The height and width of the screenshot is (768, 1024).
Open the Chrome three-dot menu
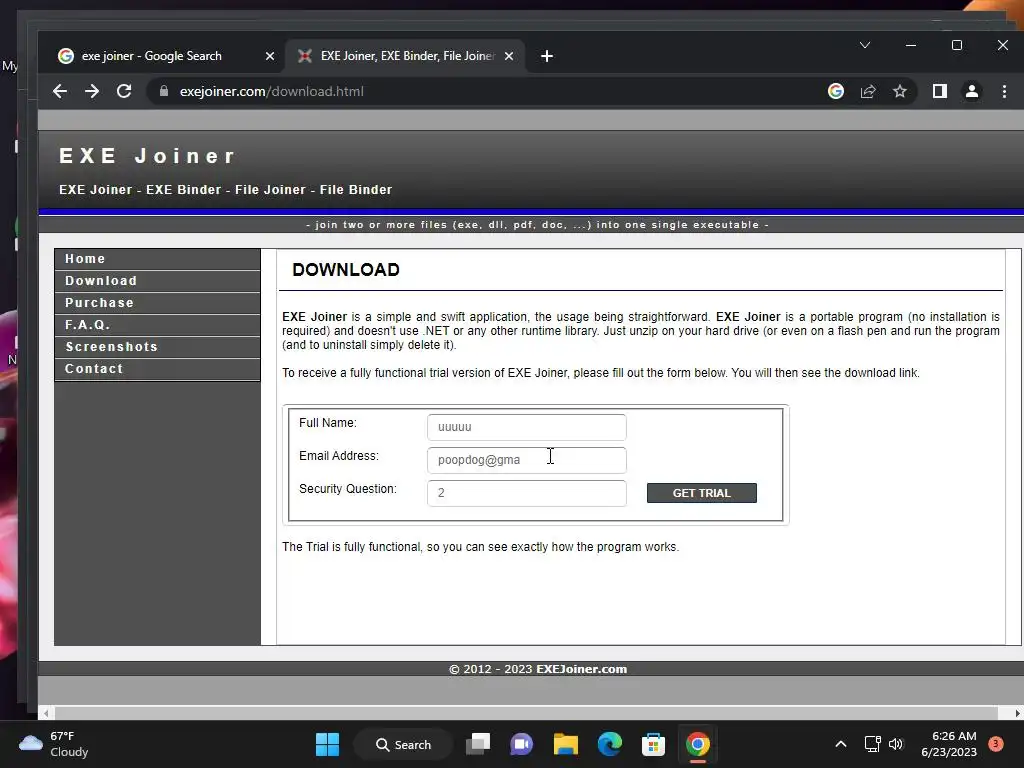(1004, 91)
